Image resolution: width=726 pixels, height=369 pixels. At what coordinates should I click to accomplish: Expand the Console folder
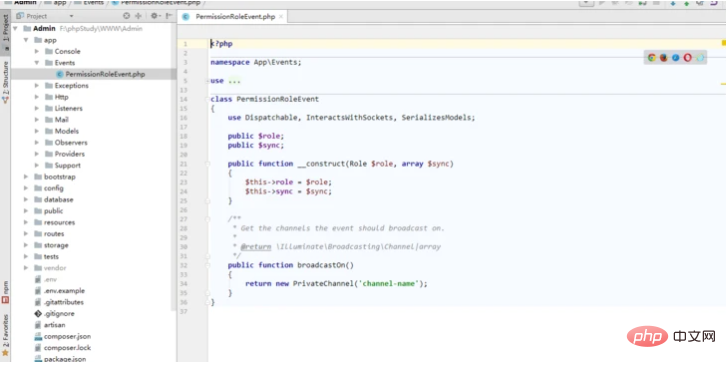37,51
